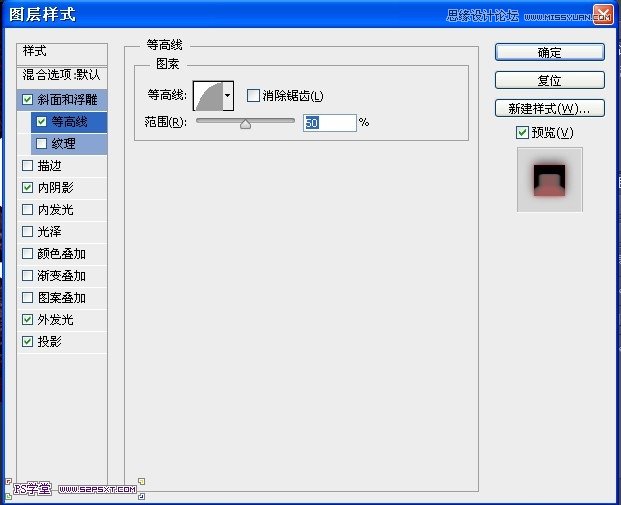This screenshot has height=505, width=621.
Task: Toggle the 消除锯齿(L) checkbox
Action: click(x=253, y=95)
